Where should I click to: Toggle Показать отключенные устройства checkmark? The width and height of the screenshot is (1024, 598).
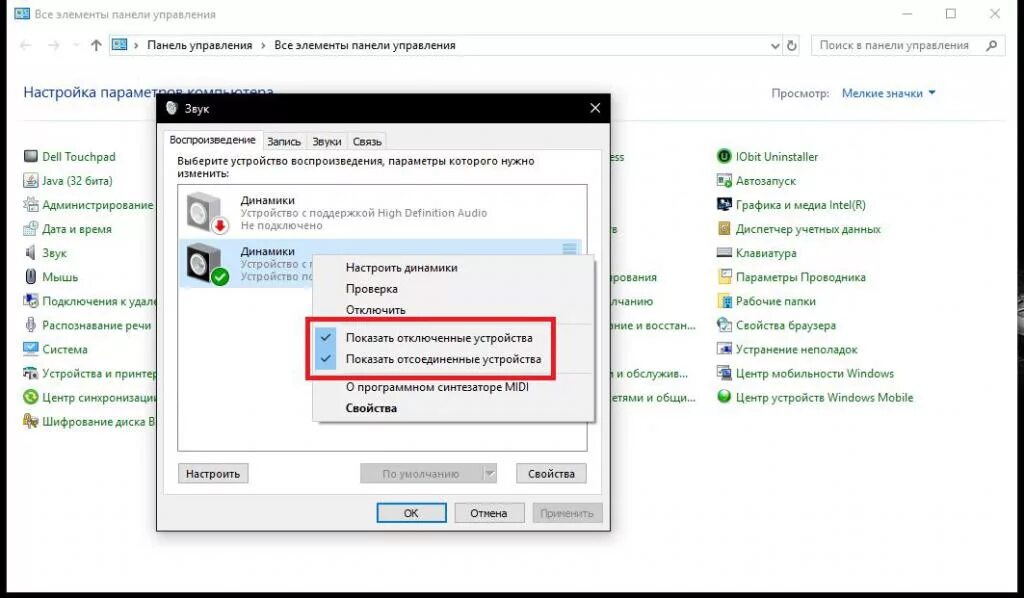pos(326,338)
